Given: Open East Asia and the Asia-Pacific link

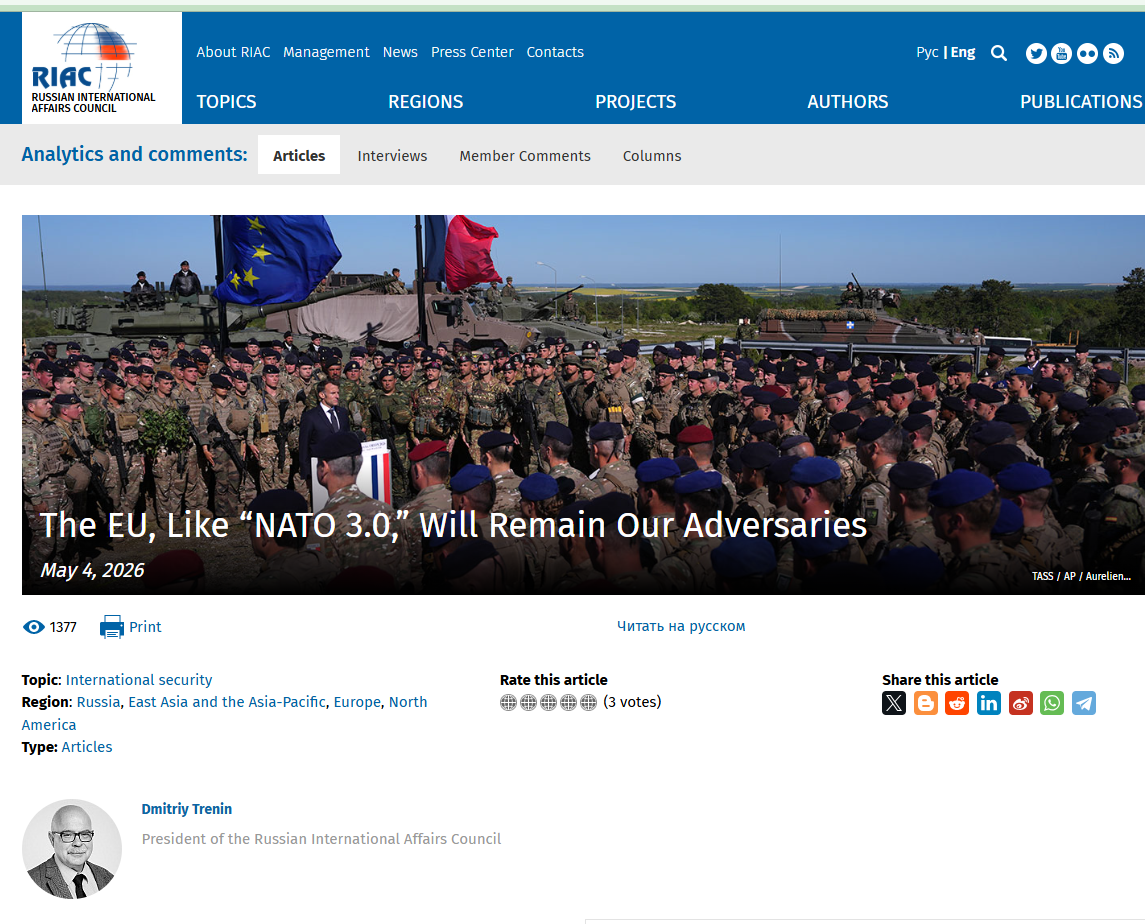Looking at the screenshot, I should pos(227,702).
